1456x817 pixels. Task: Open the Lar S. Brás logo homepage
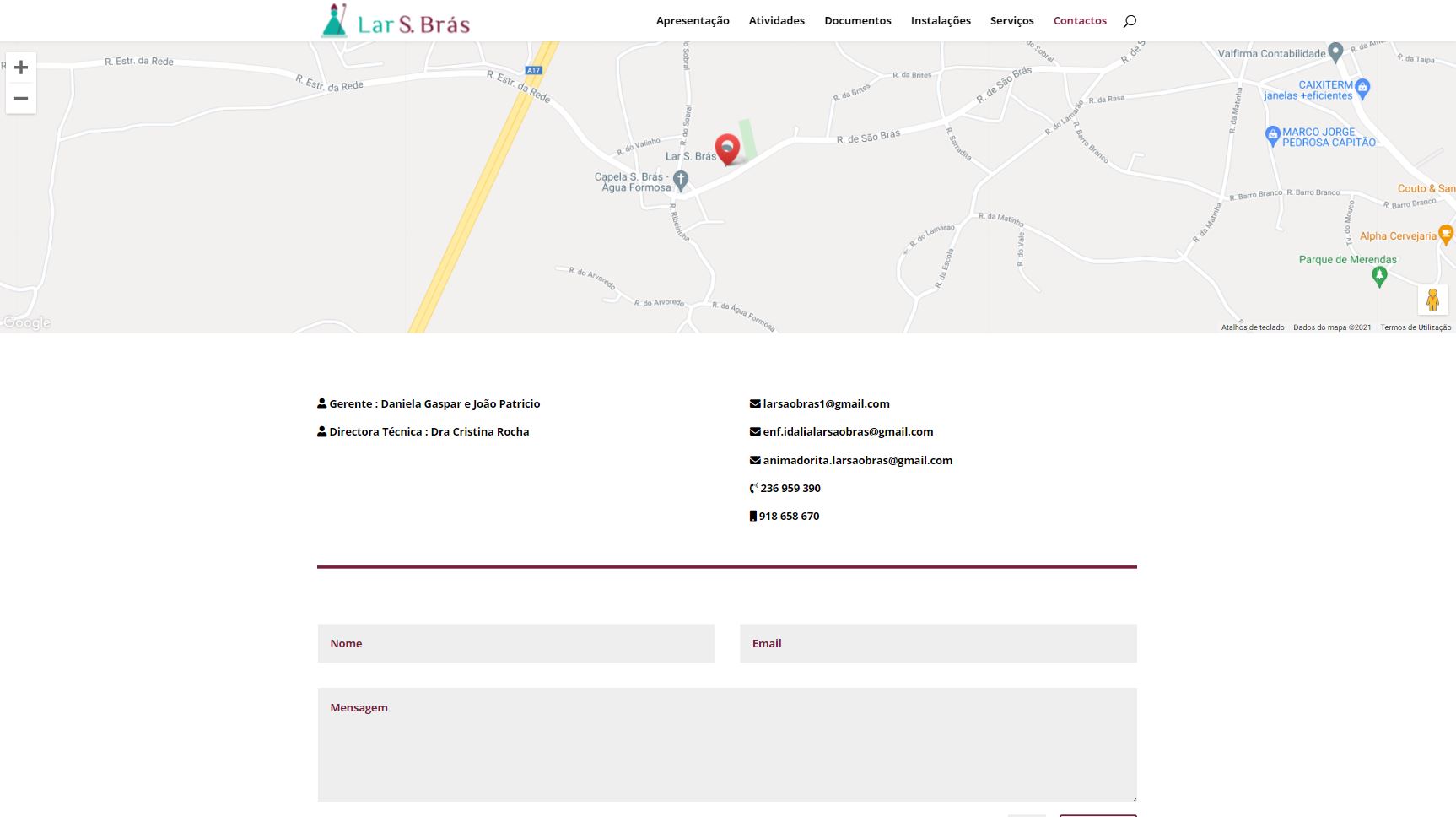[395, 21]
